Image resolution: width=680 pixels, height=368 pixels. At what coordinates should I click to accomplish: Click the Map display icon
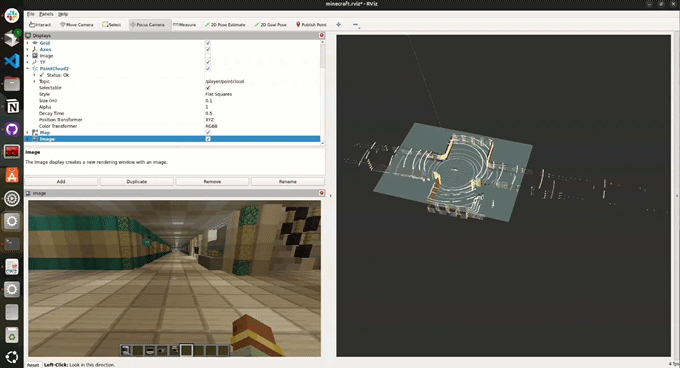coord(35,132)
